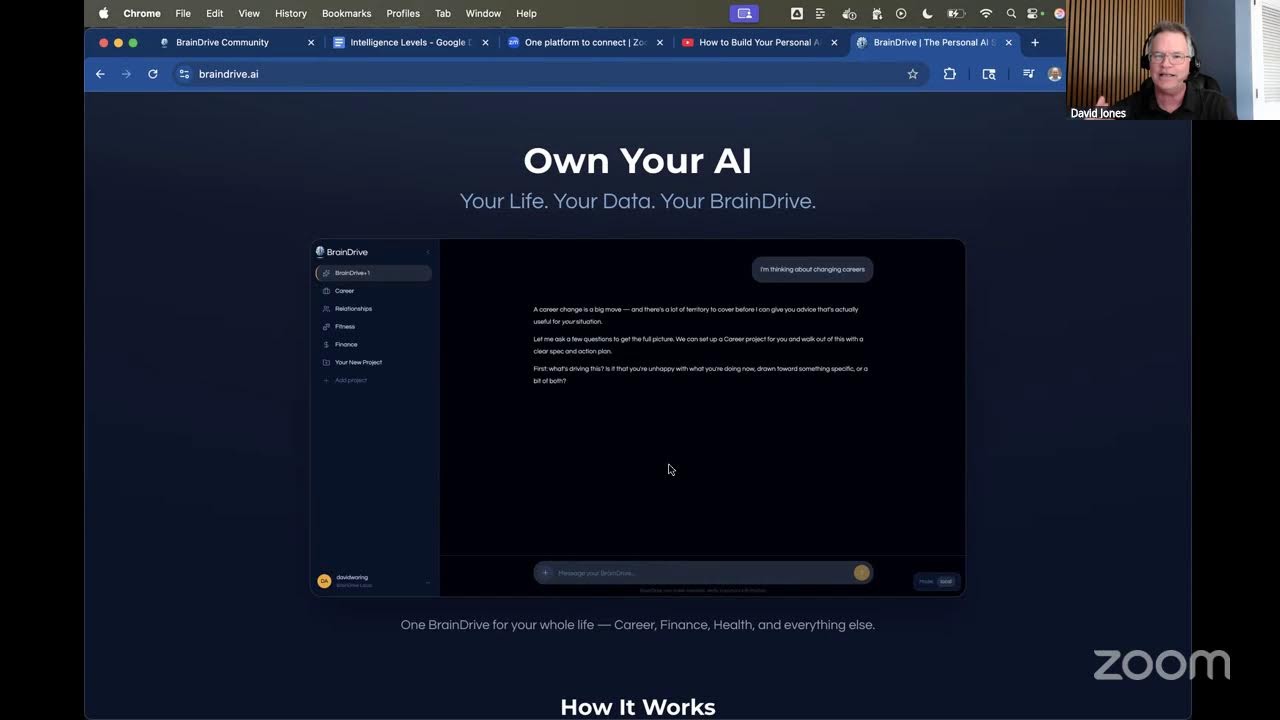Open the Chrome app menu
The image size is (1280, 720).
(142, 13)
